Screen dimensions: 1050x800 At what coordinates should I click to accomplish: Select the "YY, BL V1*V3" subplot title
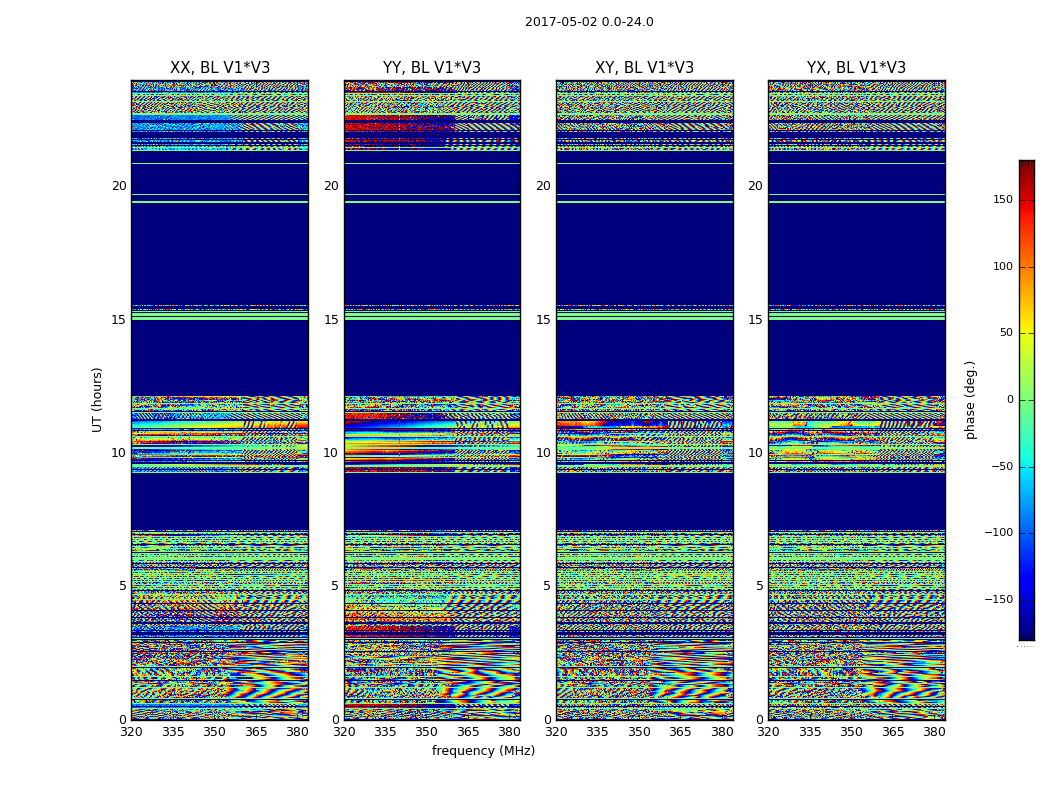tap(432, 68)
